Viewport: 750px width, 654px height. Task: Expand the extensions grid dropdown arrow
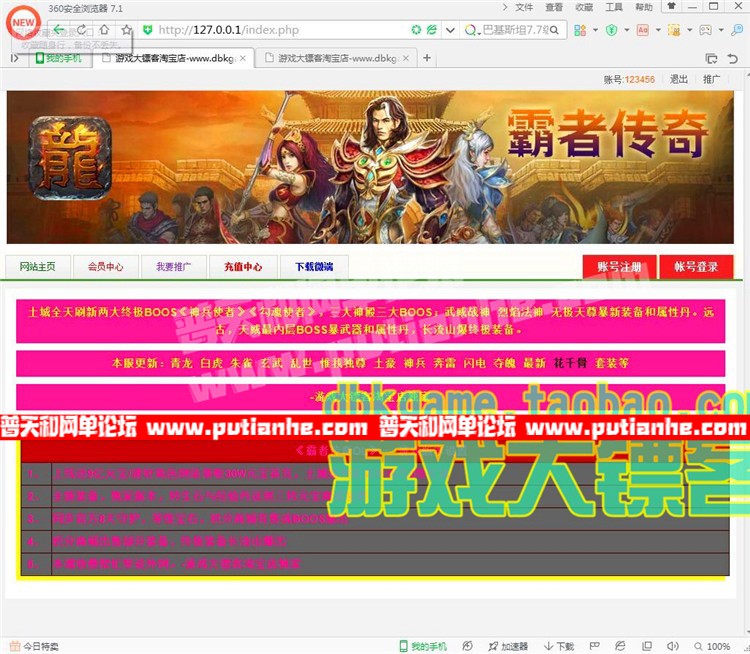596,30
